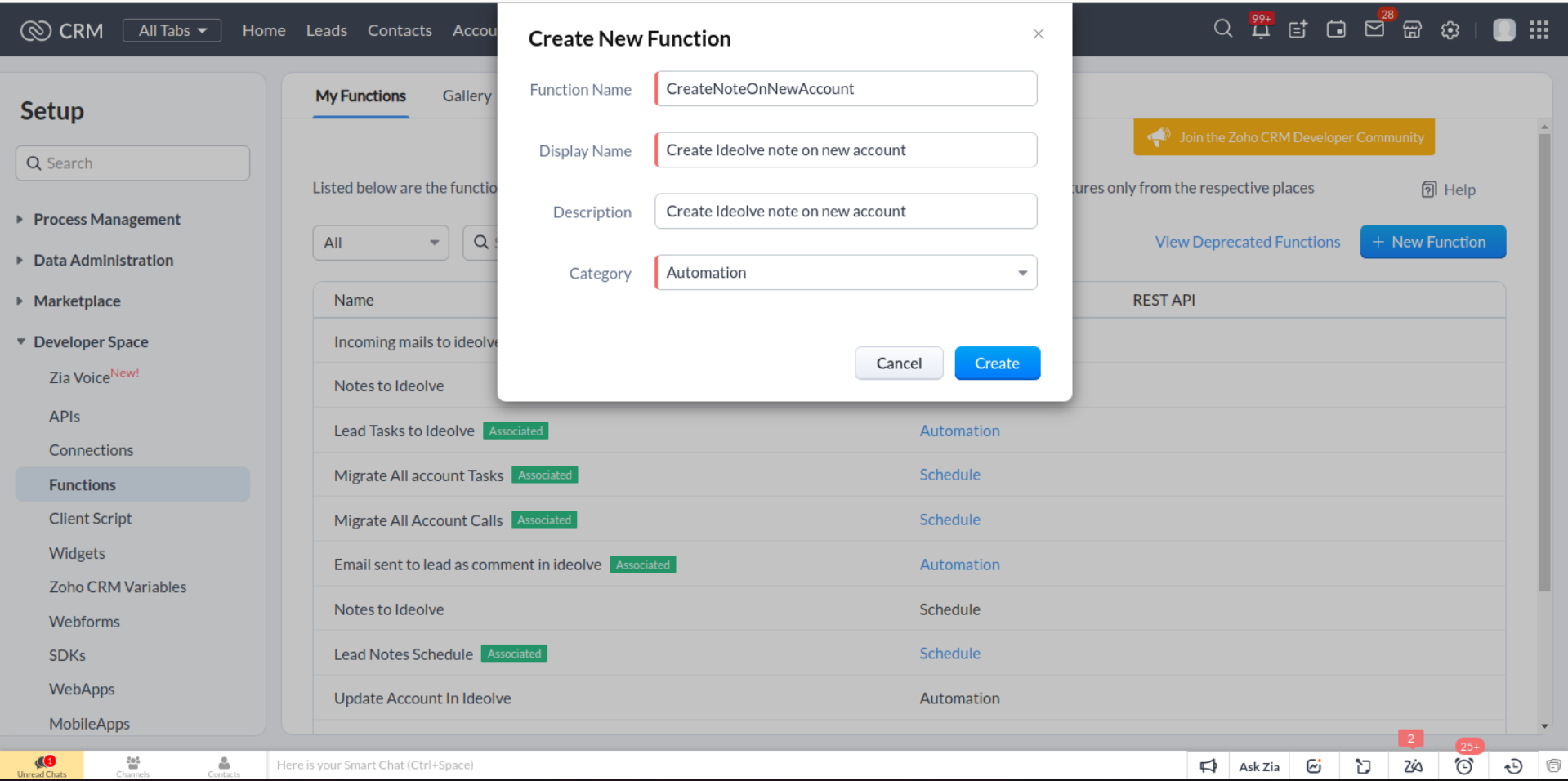1568x781 pixels.
Task: Switch to My Functions tab
Action: pyautogui.click(x=360, y=96)
